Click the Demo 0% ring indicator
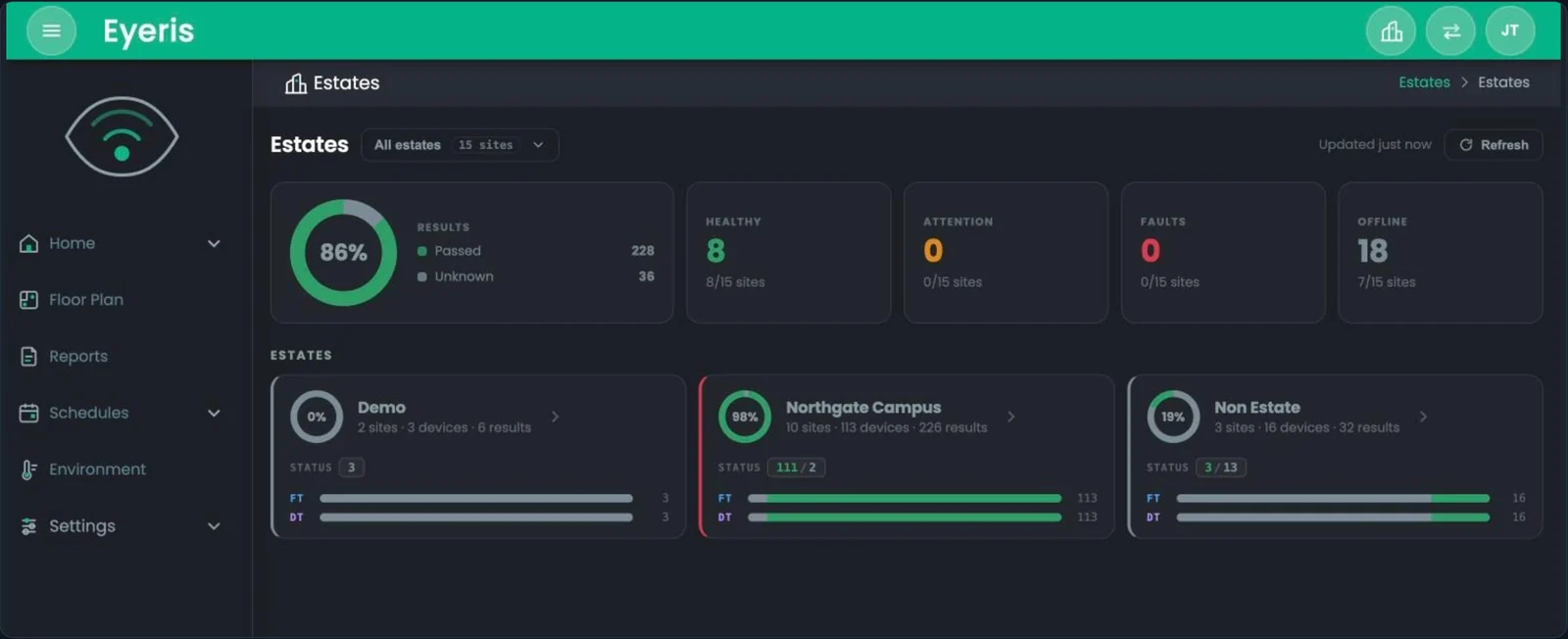 317,417
